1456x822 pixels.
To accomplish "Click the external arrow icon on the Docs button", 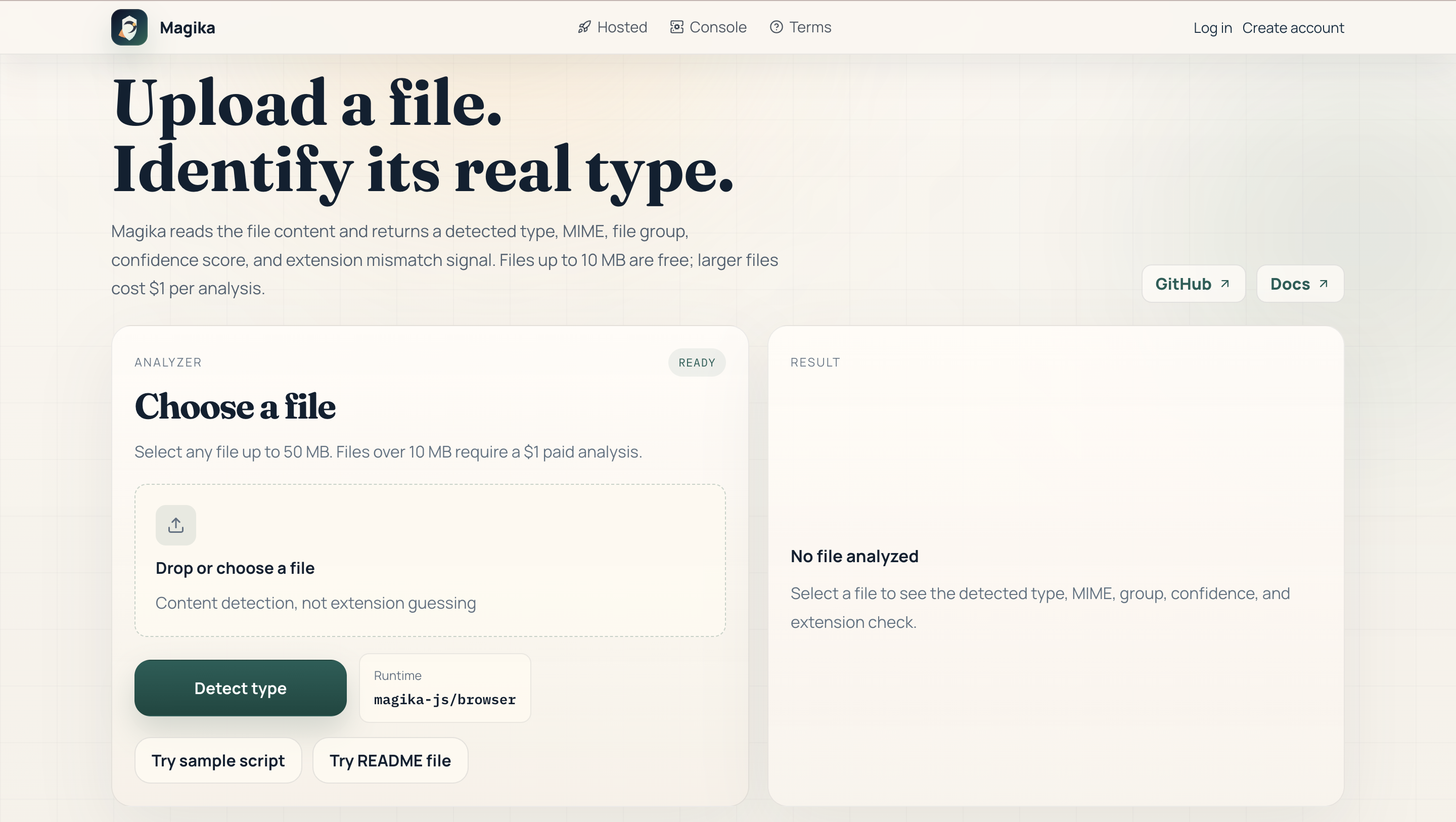I will [x=1323, y=284].
